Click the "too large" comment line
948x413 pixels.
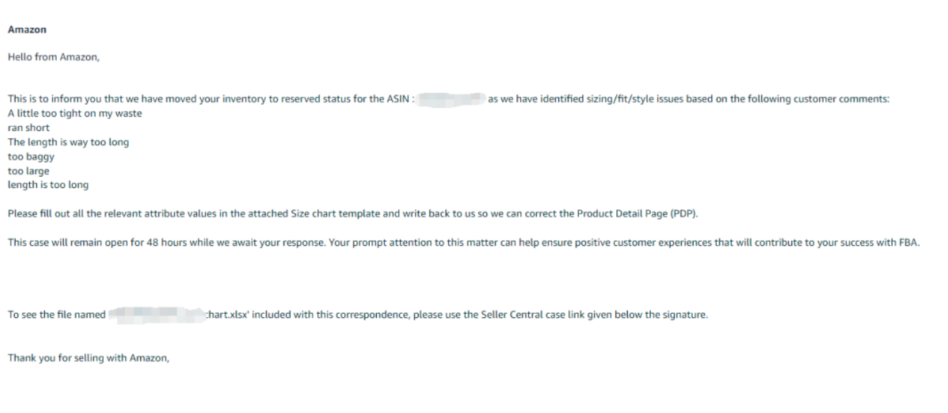click(28, 171)
